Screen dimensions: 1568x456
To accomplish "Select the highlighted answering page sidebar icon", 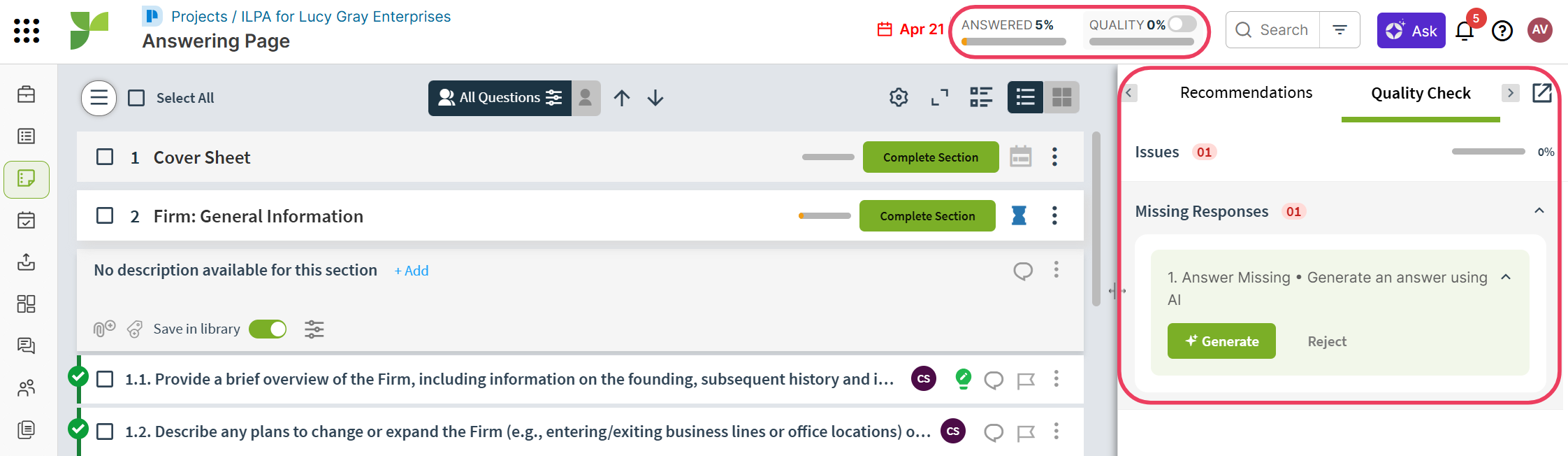I will (27, 179).
